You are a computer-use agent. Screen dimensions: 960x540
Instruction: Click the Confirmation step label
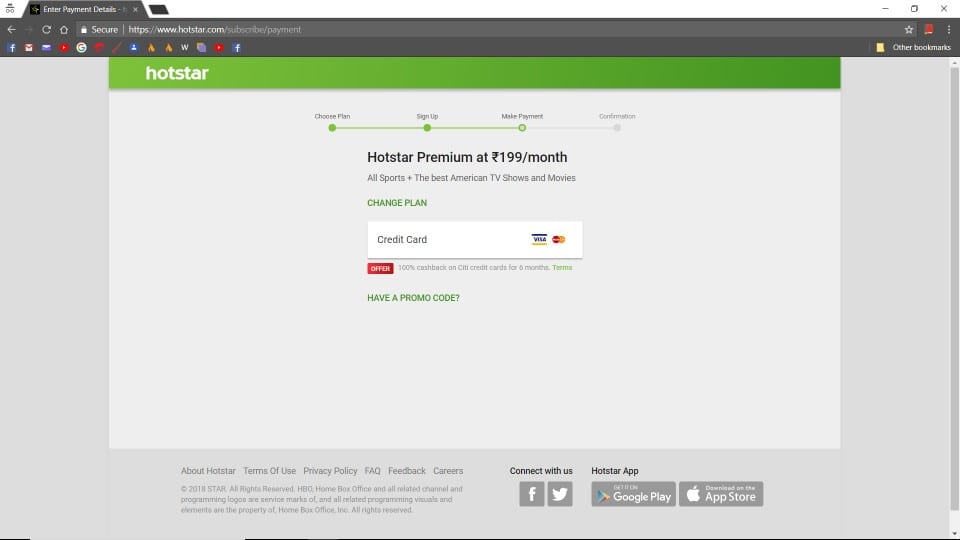tap(617, 116)
